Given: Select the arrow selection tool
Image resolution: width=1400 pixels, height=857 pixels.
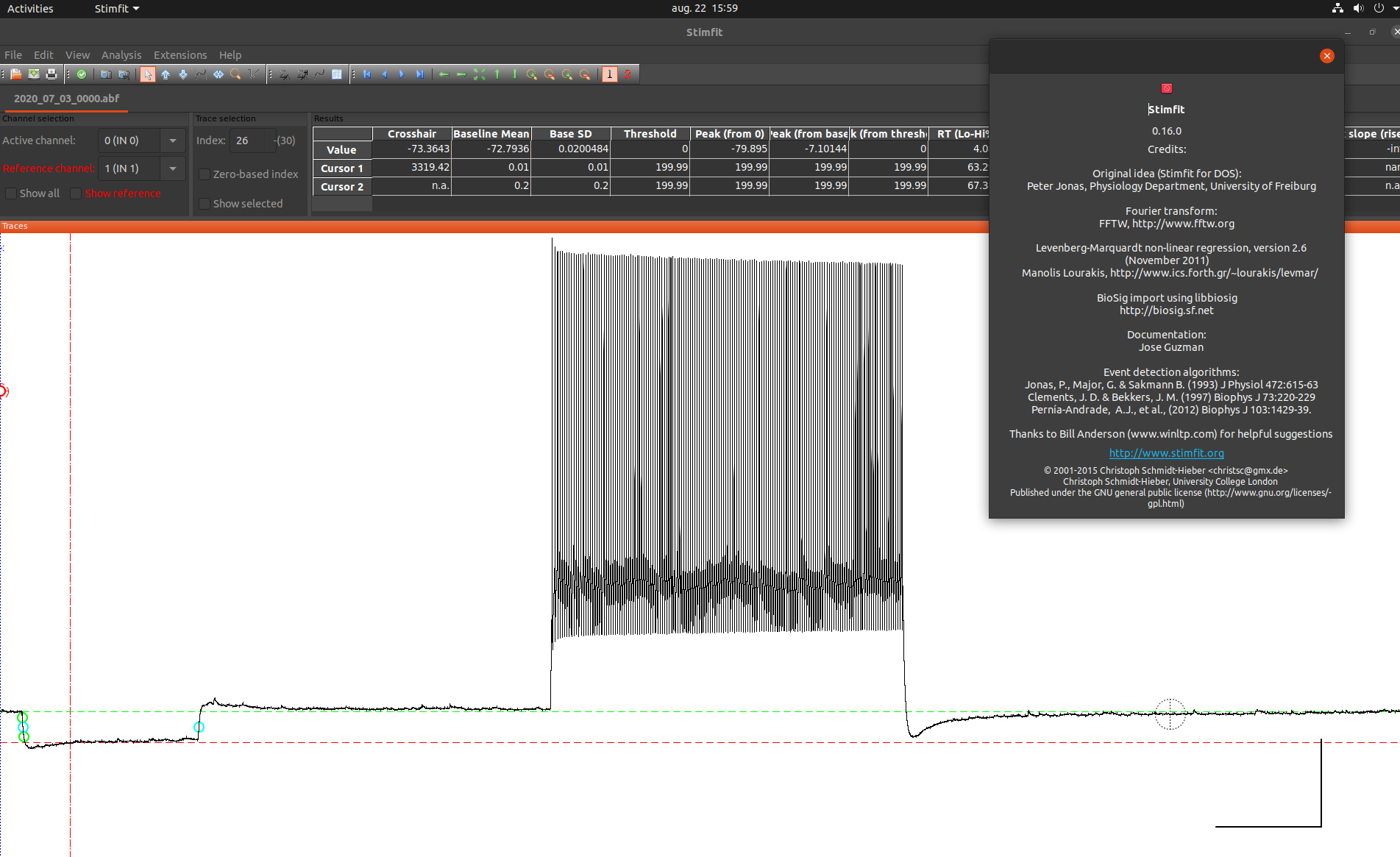Looking at the screenshot, I should (148, 74).
